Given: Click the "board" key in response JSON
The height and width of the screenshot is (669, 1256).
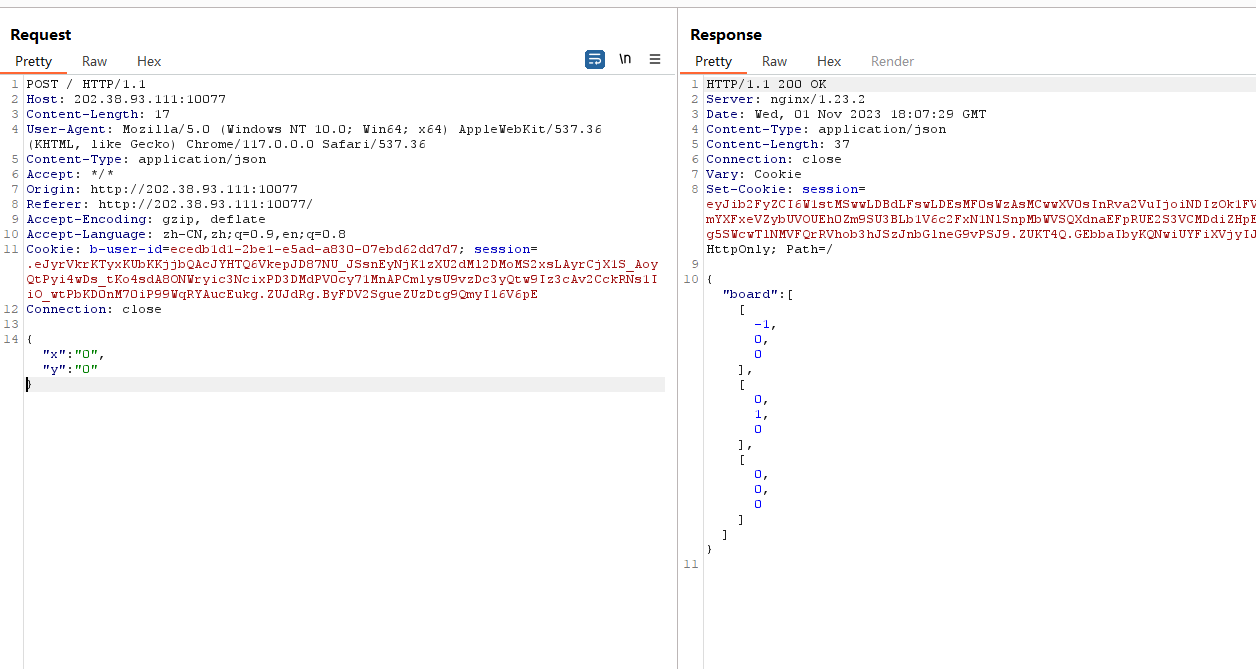Looking at the screenshot, I should 749,294.
